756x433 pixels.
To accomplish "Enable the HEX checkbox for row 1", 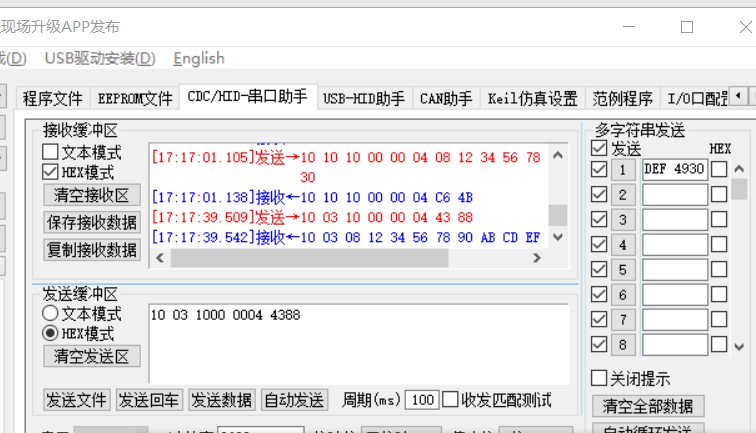I will (x=719, y=169).
